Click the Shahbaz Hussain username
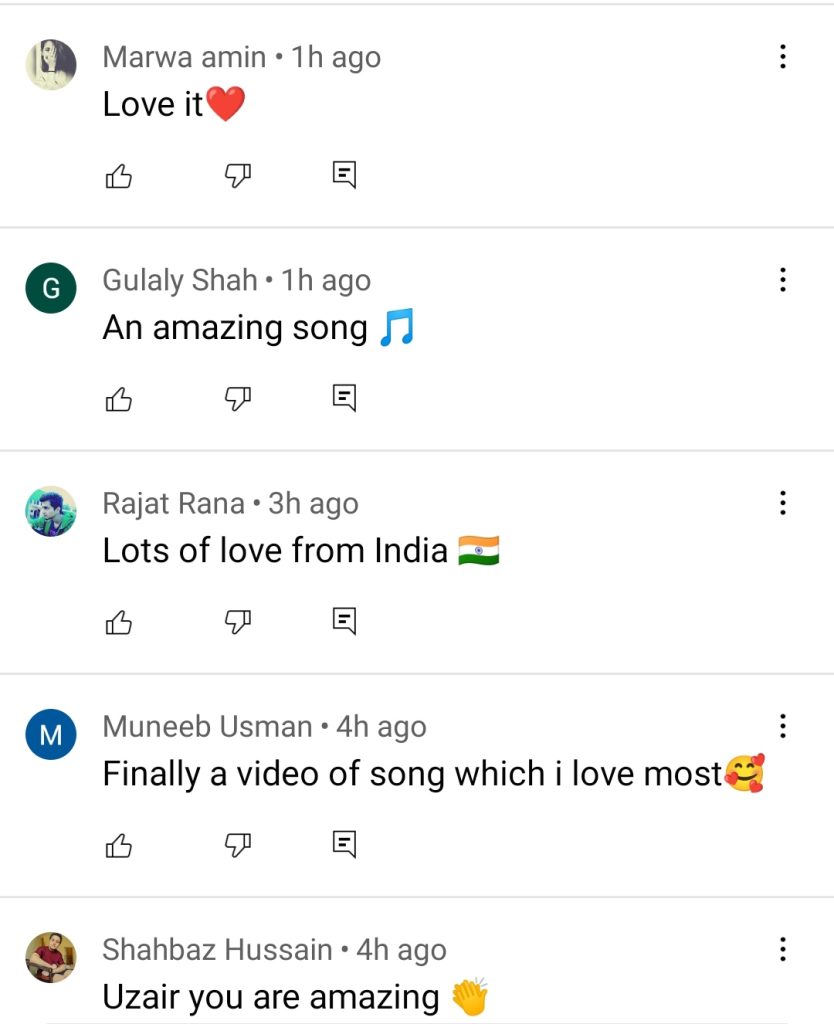Screen dimensions: 834x1024 217,950
